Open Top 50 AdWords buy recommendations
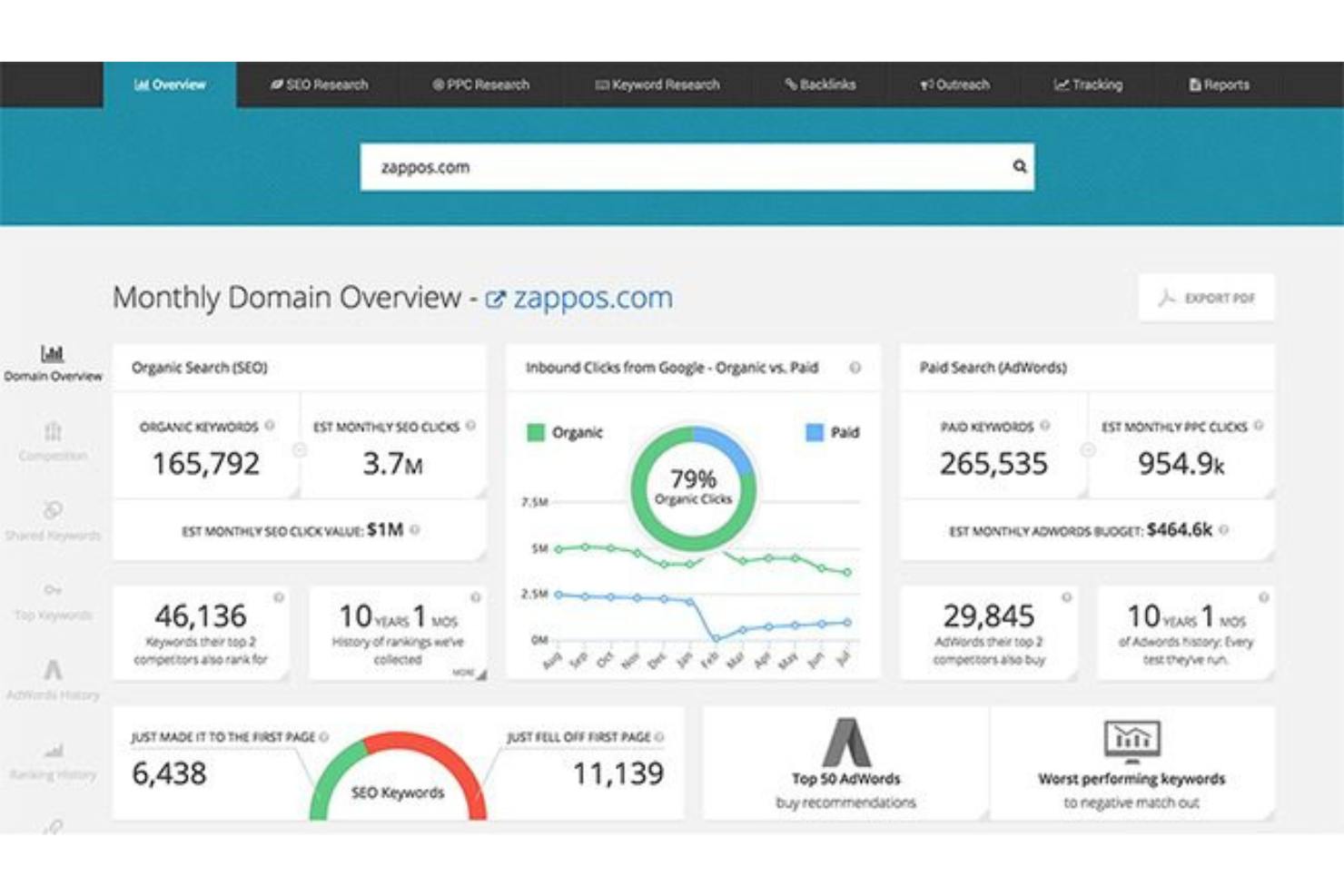The width and height of the screenshot is (1344, 896). tap(845, 763)
